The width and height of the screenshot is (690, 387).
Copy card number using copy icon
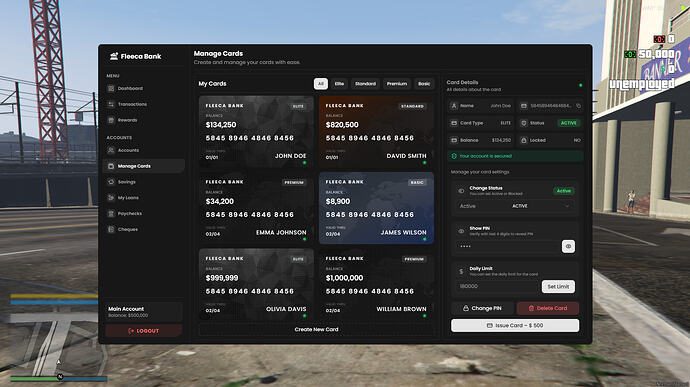(x=578, y=106)
